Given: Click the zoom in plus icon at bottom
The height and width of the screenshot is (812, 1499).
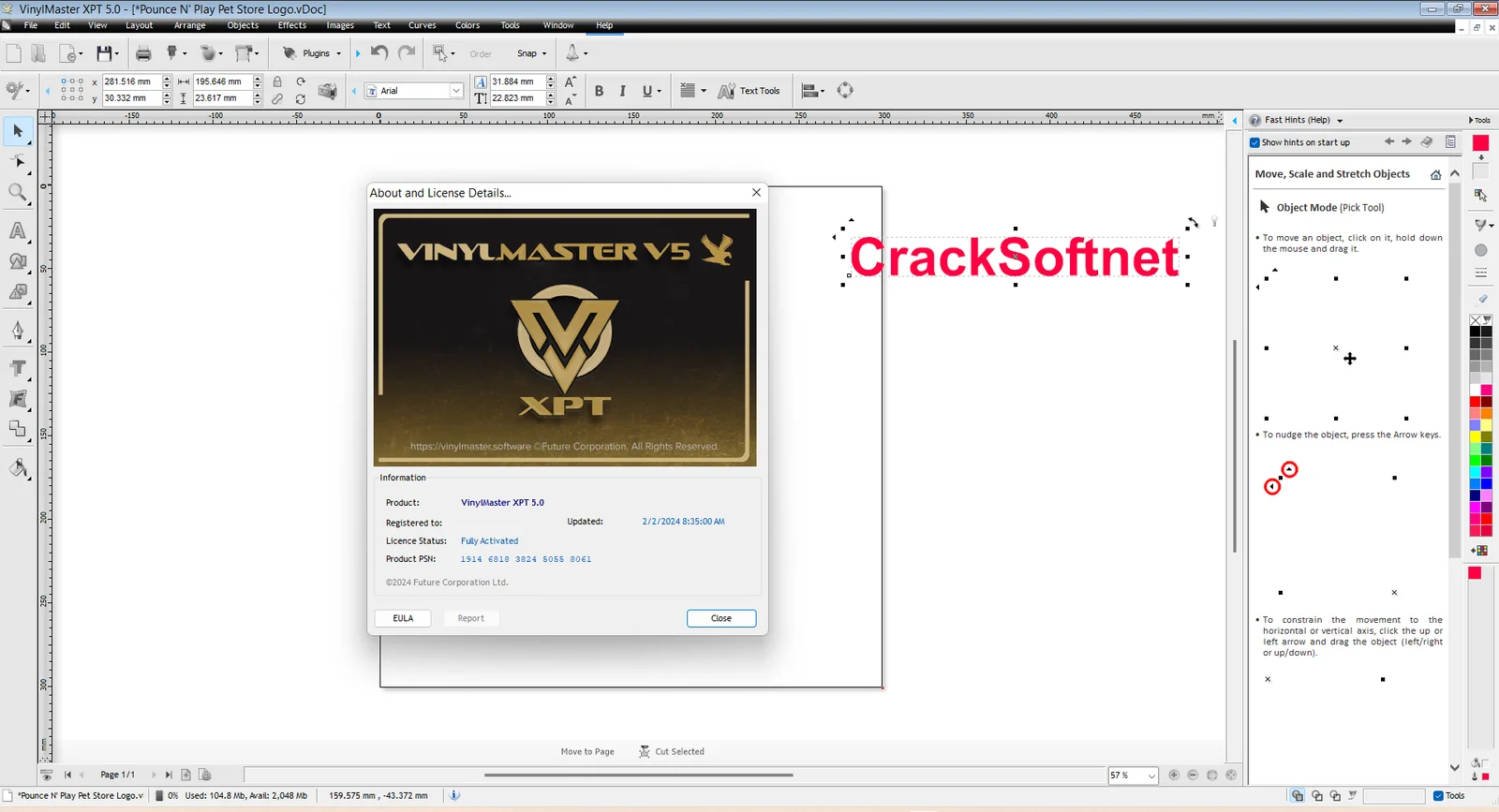Looking at the screenshot, I should click(x=1174, y=775).
